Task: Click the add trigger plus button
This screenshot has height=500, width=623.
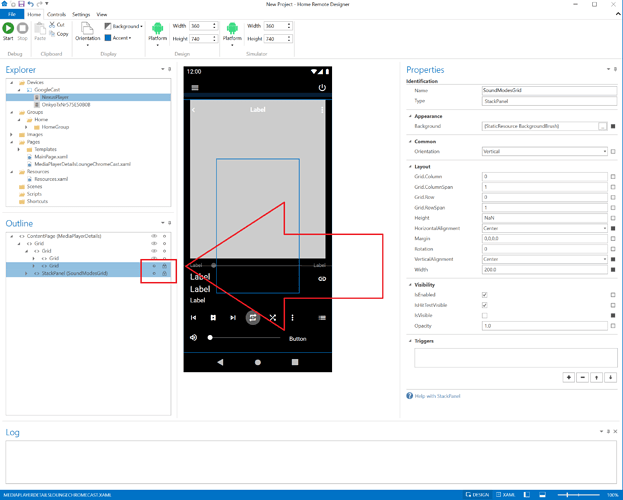Action: [569, 378]
